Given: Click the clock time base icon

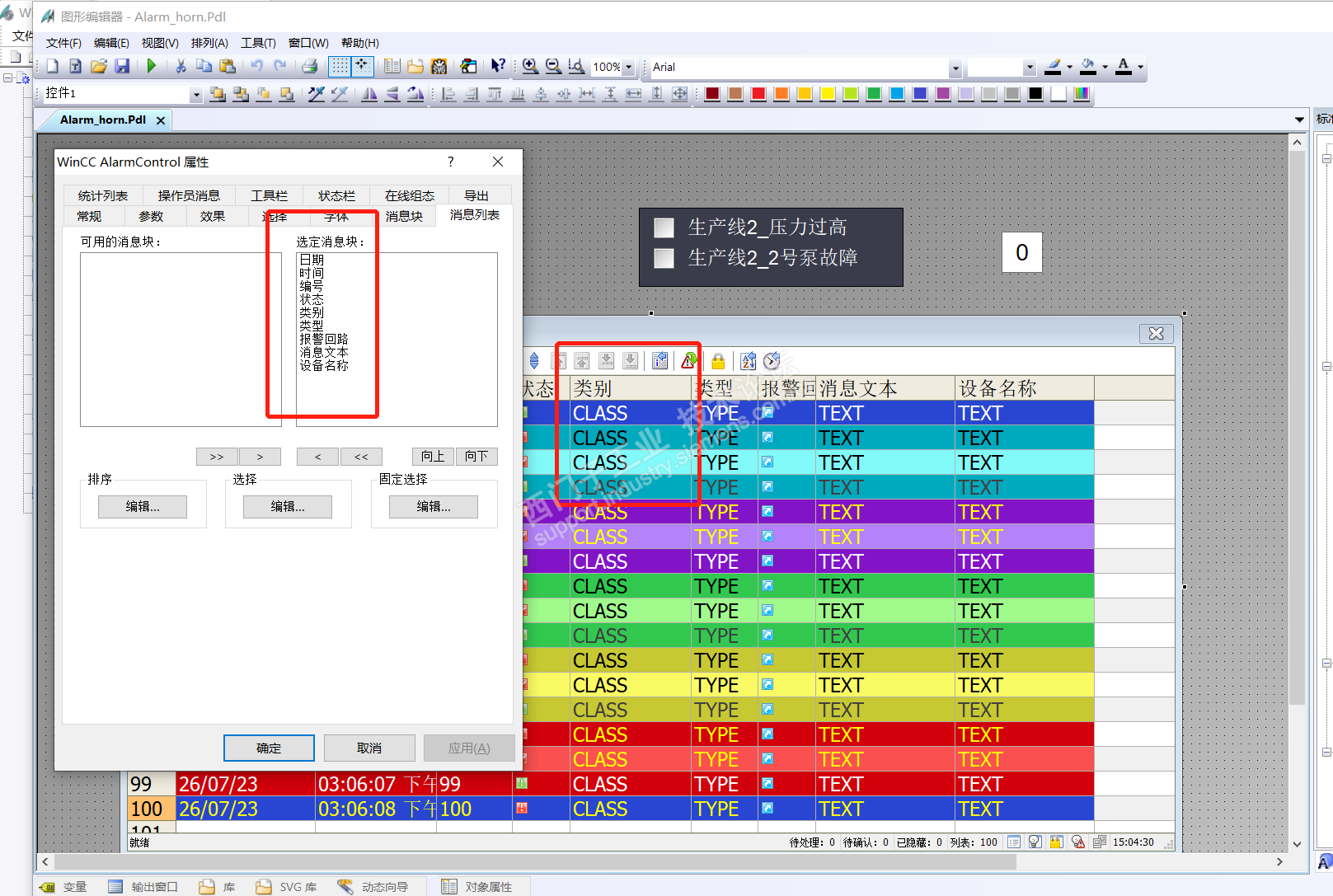Looking at the screenshot, I should tap(772, 360).
